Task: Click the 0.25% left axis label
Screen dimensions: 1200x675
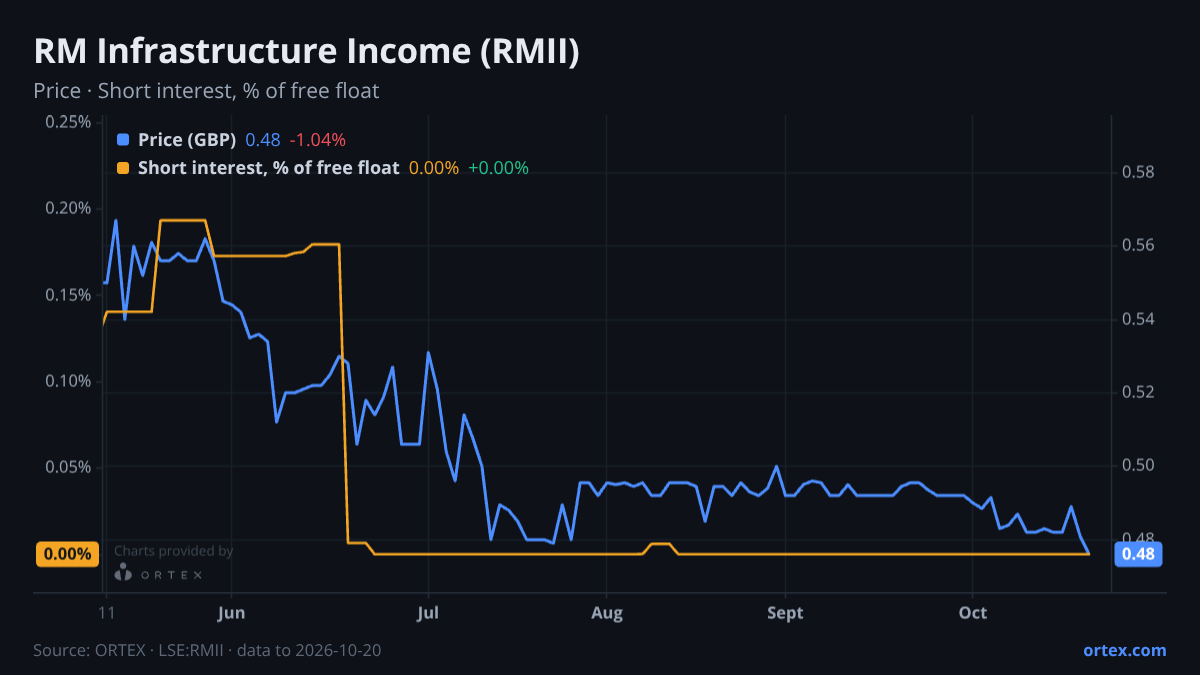Action: [x=68, y=122]
